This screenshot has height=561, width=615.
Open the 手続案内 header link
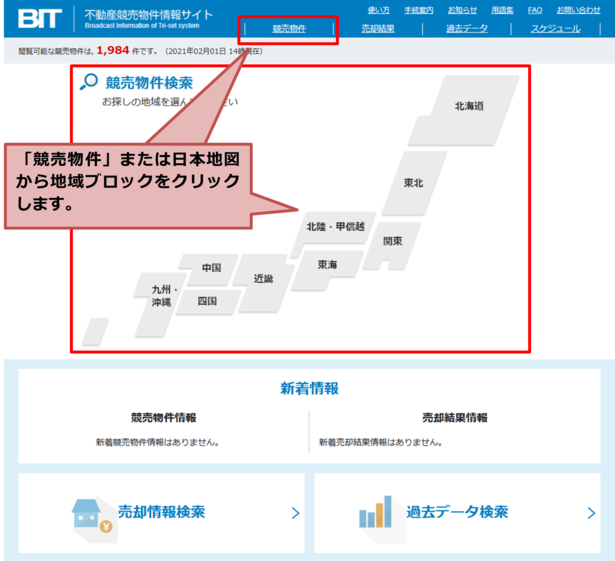click(418, 10)
